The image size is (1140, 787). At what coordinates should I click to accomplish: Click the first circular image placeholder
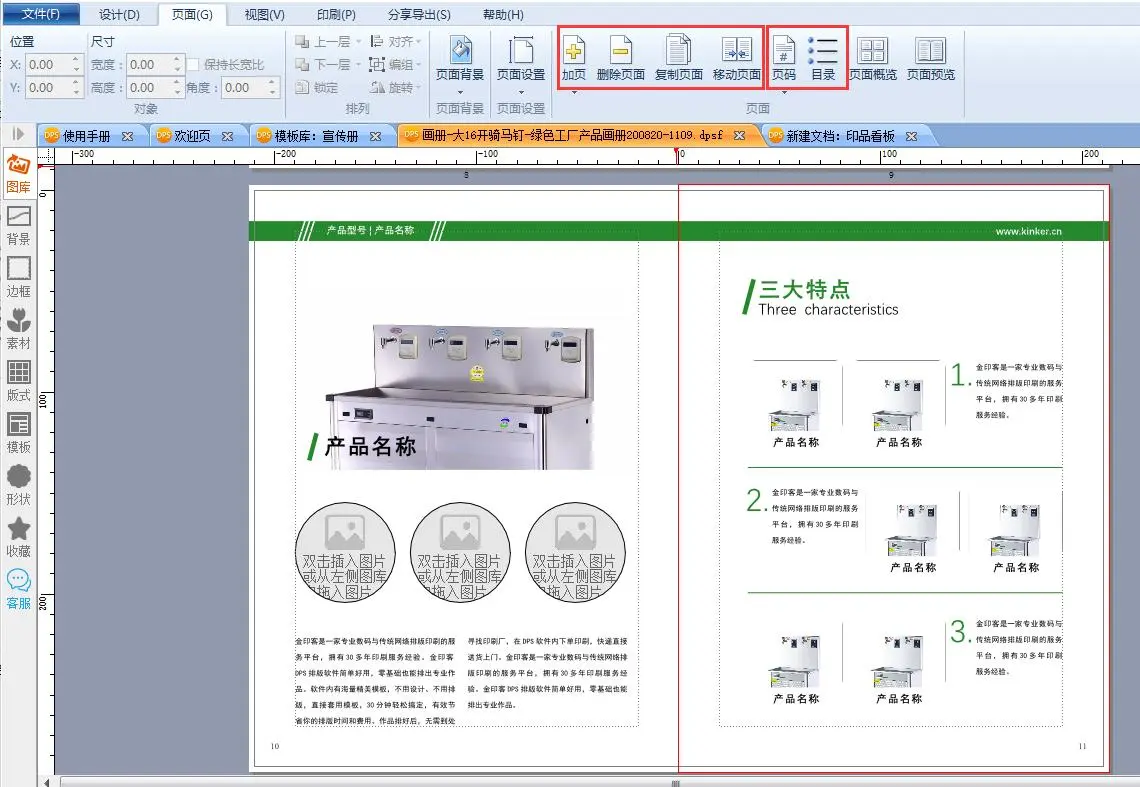pos(345,552)
